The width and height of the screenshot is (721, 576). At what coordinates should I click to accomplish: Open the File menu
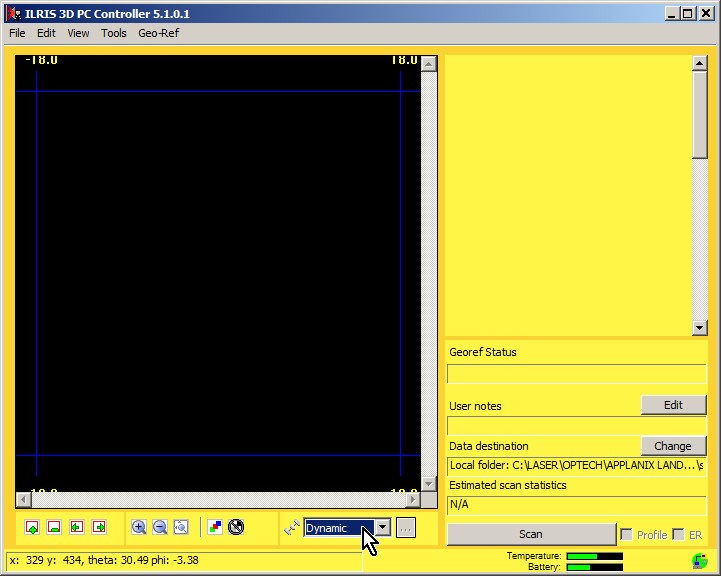[17, 33]
